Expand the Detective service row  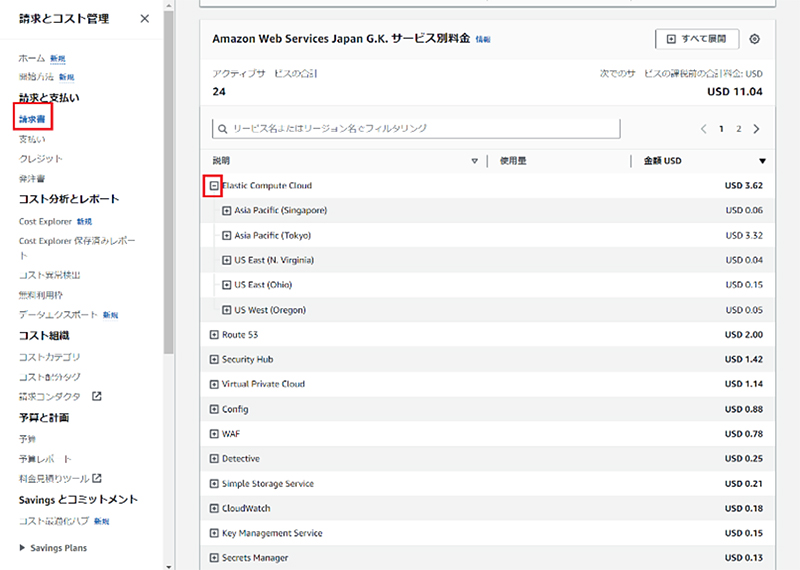(x=214, y=459)
